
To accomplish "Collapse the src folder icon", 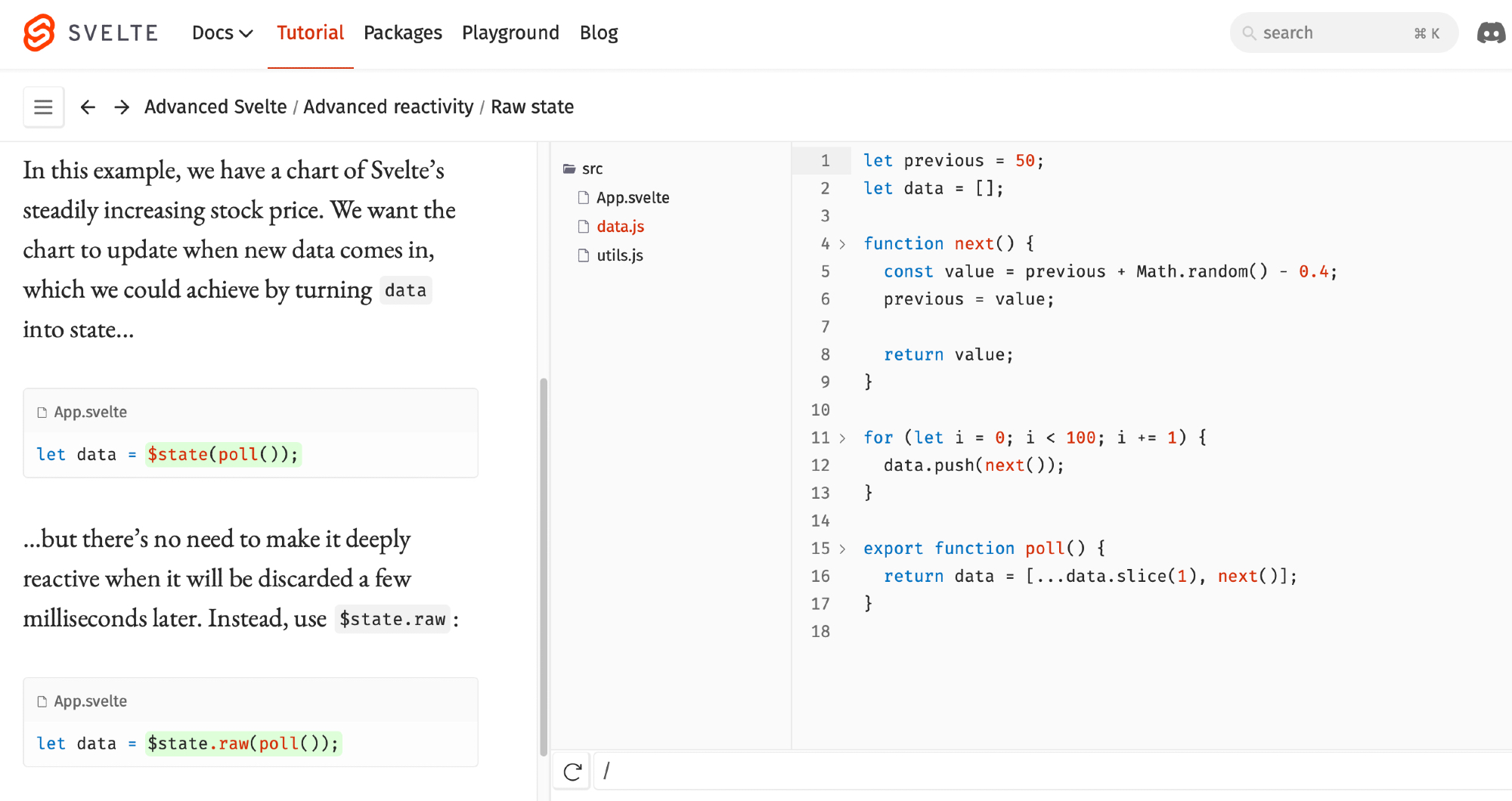I will pos(569,169).
